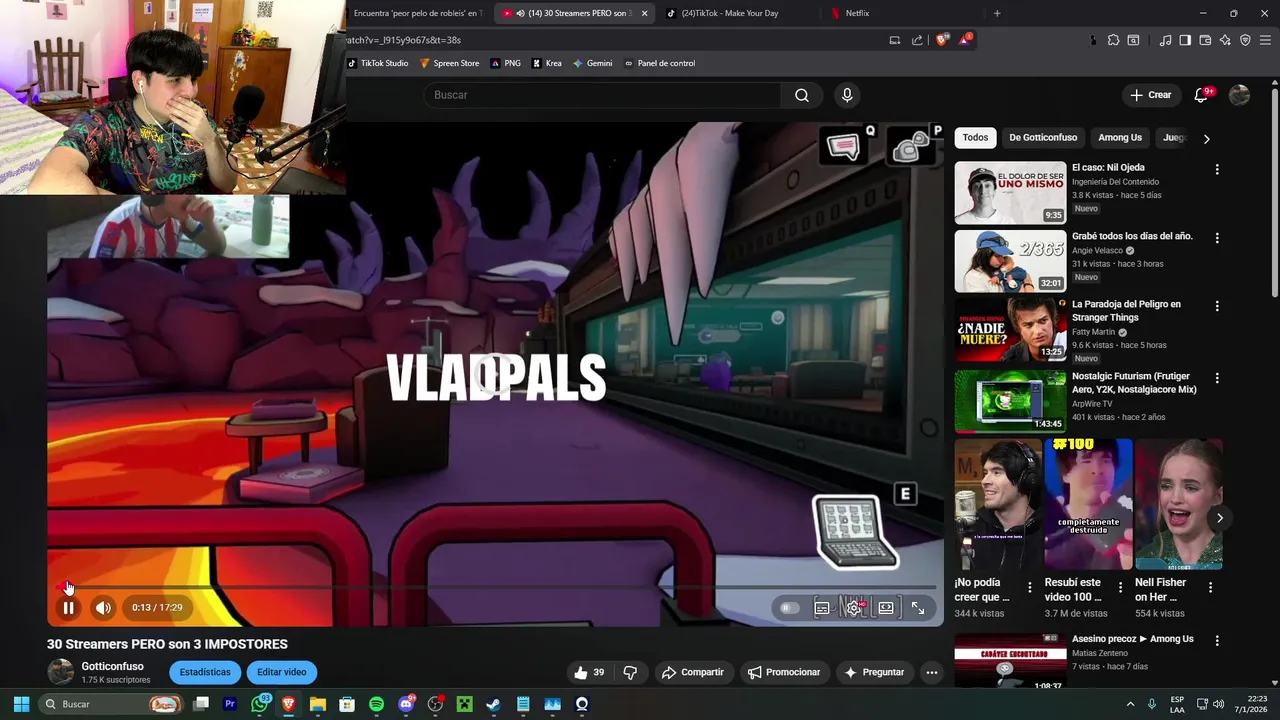This screenshot has height=720, width=1280.
Task: Switch video to full screen
Action: click(918, 608)
